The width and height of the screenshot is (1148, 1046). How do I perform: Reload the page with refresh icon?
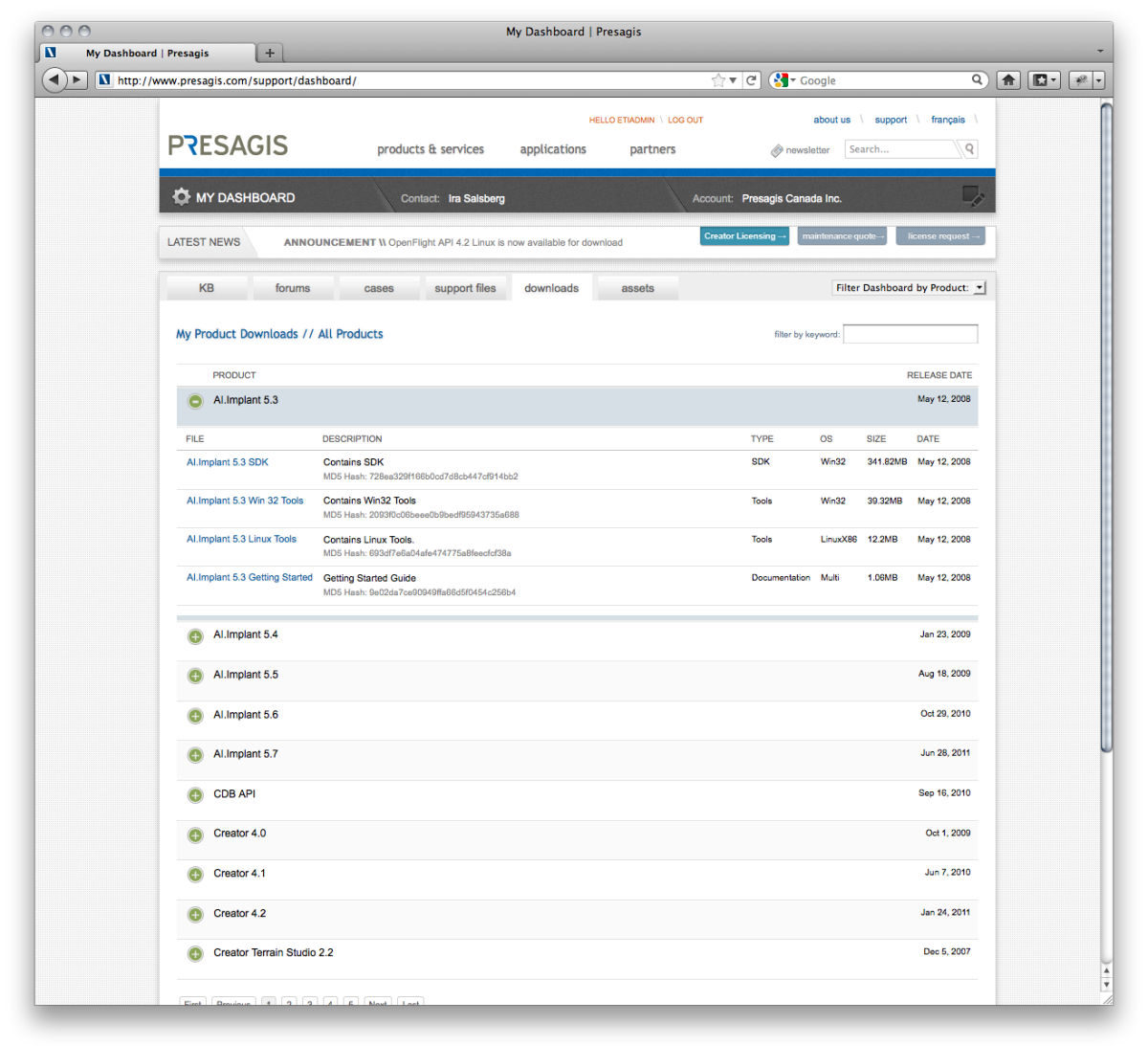(x=752, y=80)
